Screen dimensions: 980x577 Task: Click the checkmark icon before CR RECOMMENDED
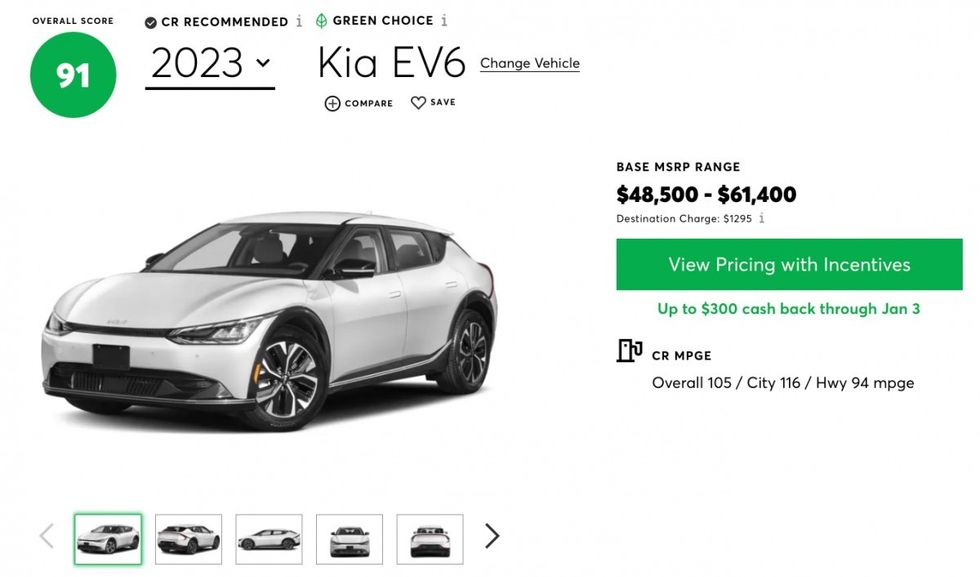[150, 21]
